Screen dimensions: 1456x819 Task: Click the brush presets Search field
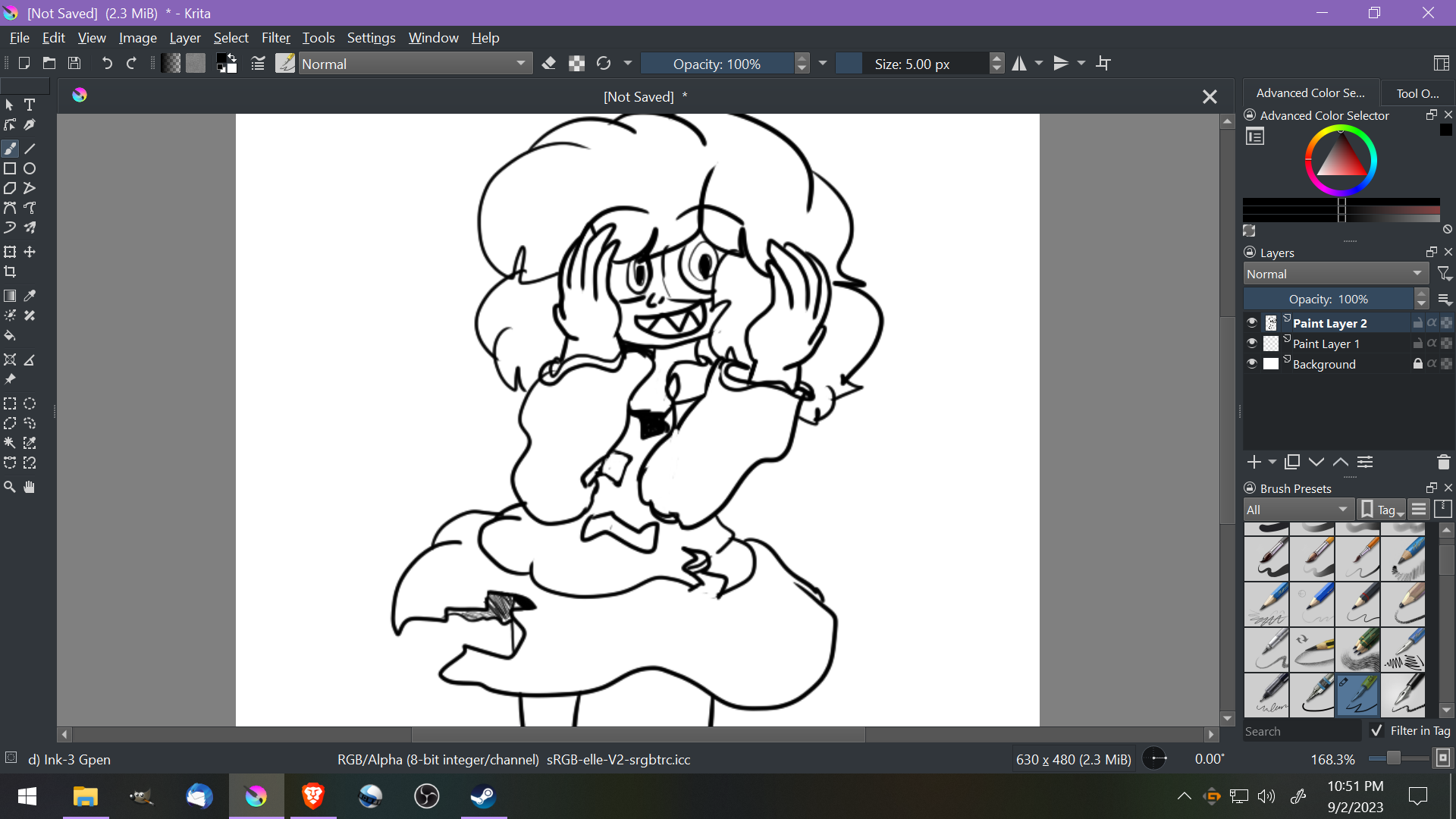[x=1301, y=731]
